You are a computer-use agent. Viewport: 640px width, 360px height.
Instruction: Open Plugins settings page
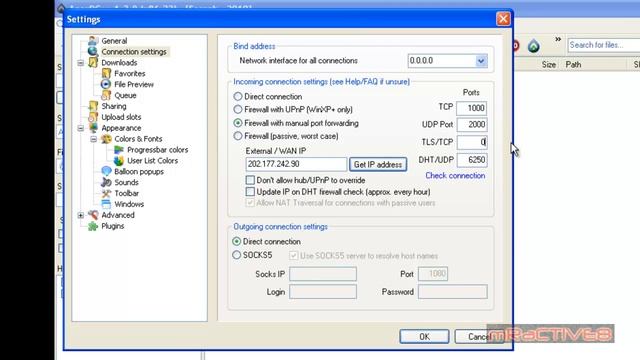(x=113, y=226)
